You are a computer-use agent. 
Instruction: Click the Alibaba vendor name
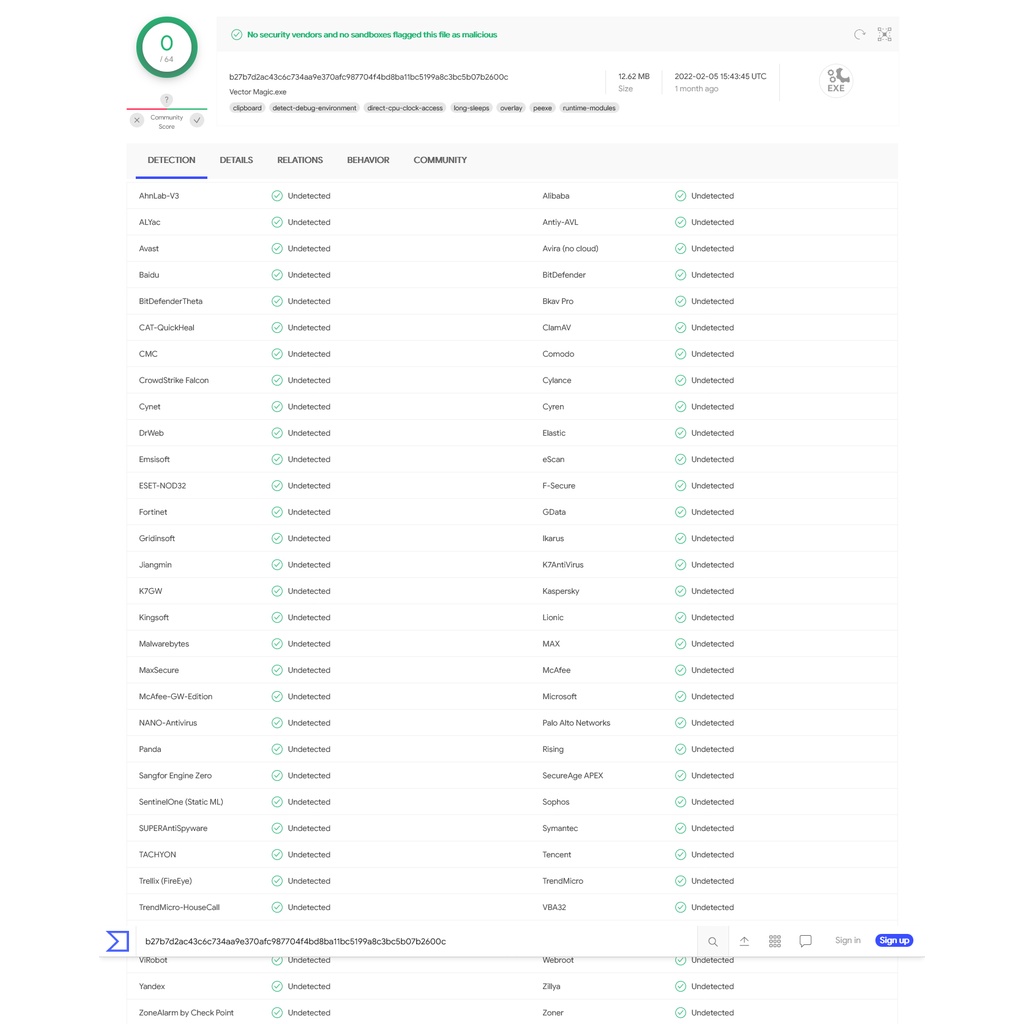tap(556, 196)
